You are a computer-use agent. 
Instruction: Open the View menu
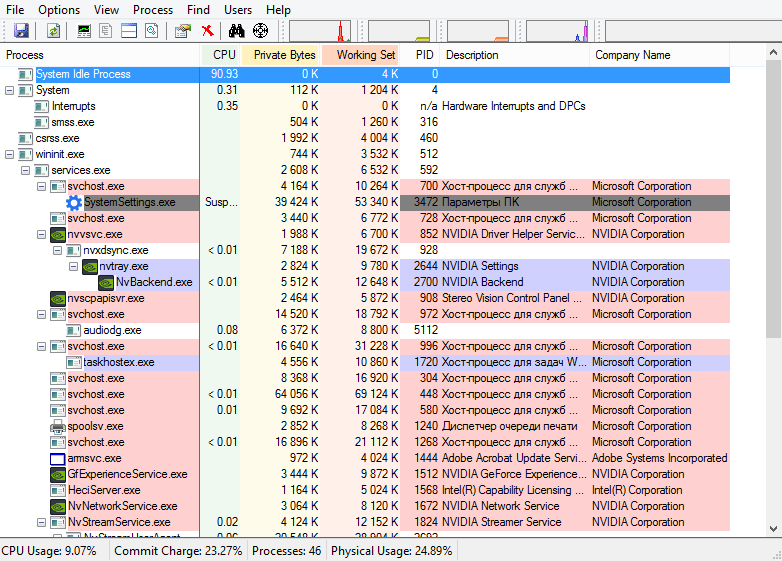pyautogui.click(x=106, y=9)
